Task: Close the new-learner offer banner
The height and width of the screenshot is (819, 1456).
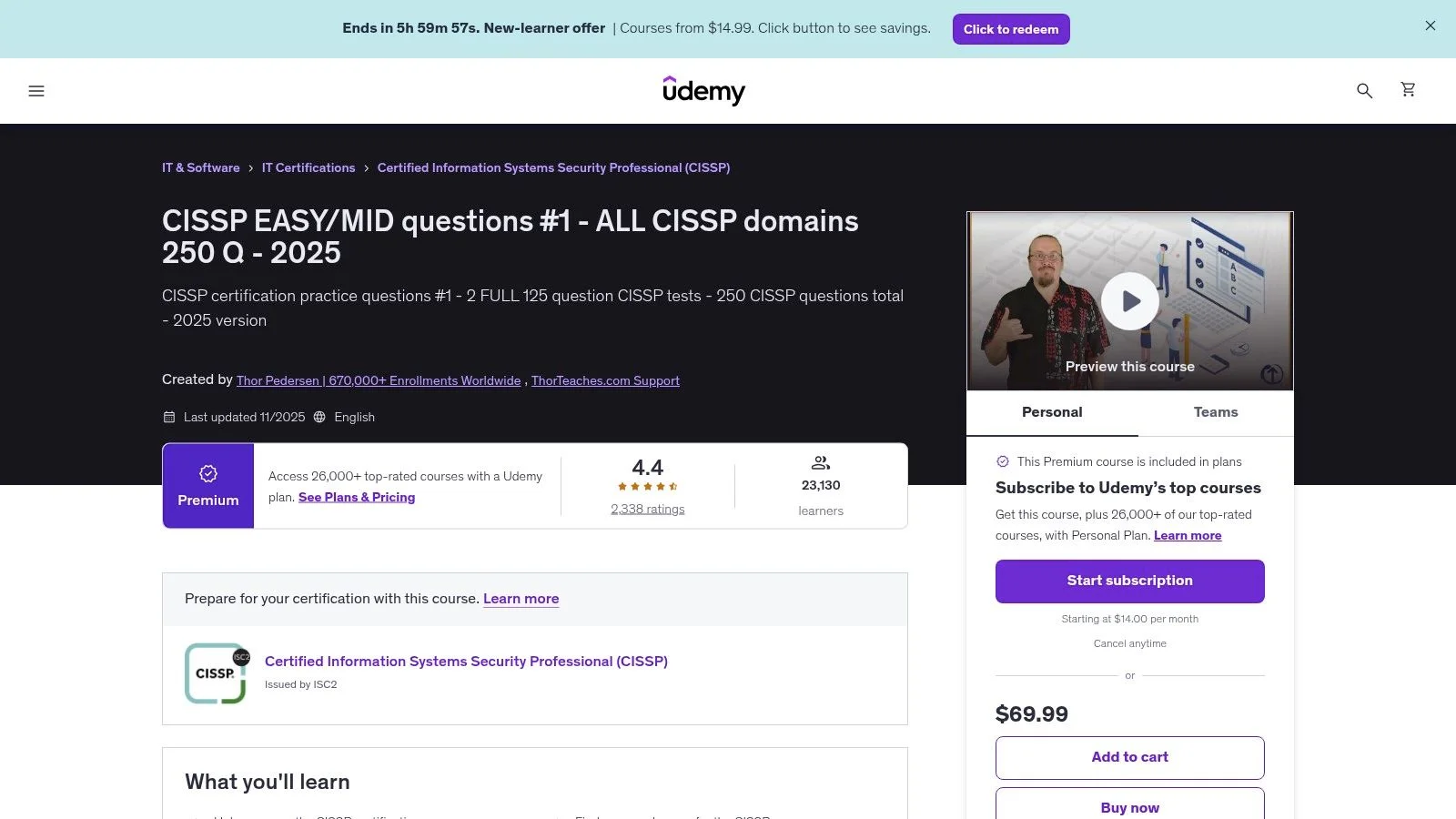Action: (1431, 25)
